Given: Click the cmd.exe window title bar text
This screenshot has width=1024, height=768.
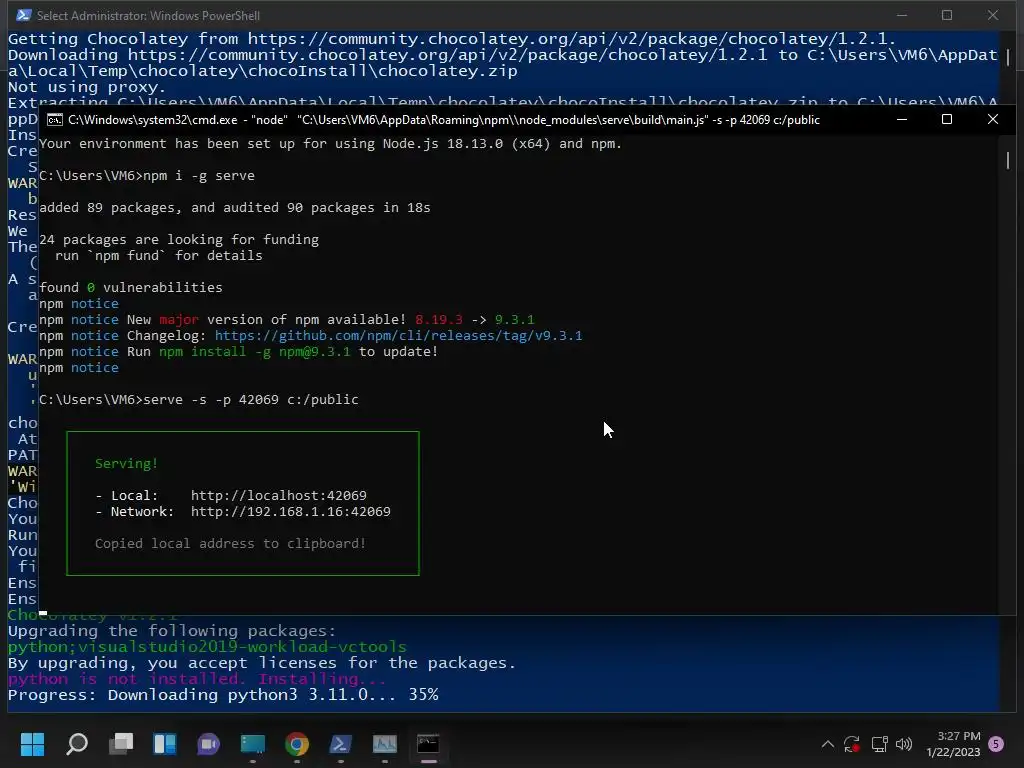Looking at the screenshot, I should (444, 120).
